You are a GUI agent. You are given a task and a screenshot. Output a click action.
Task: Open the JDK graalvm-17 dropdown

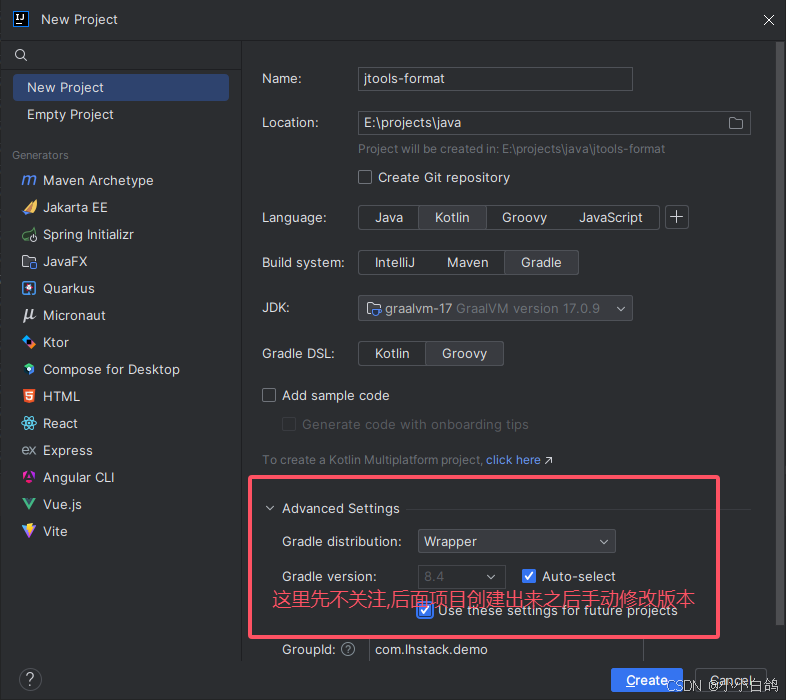[x=495, y=308]
